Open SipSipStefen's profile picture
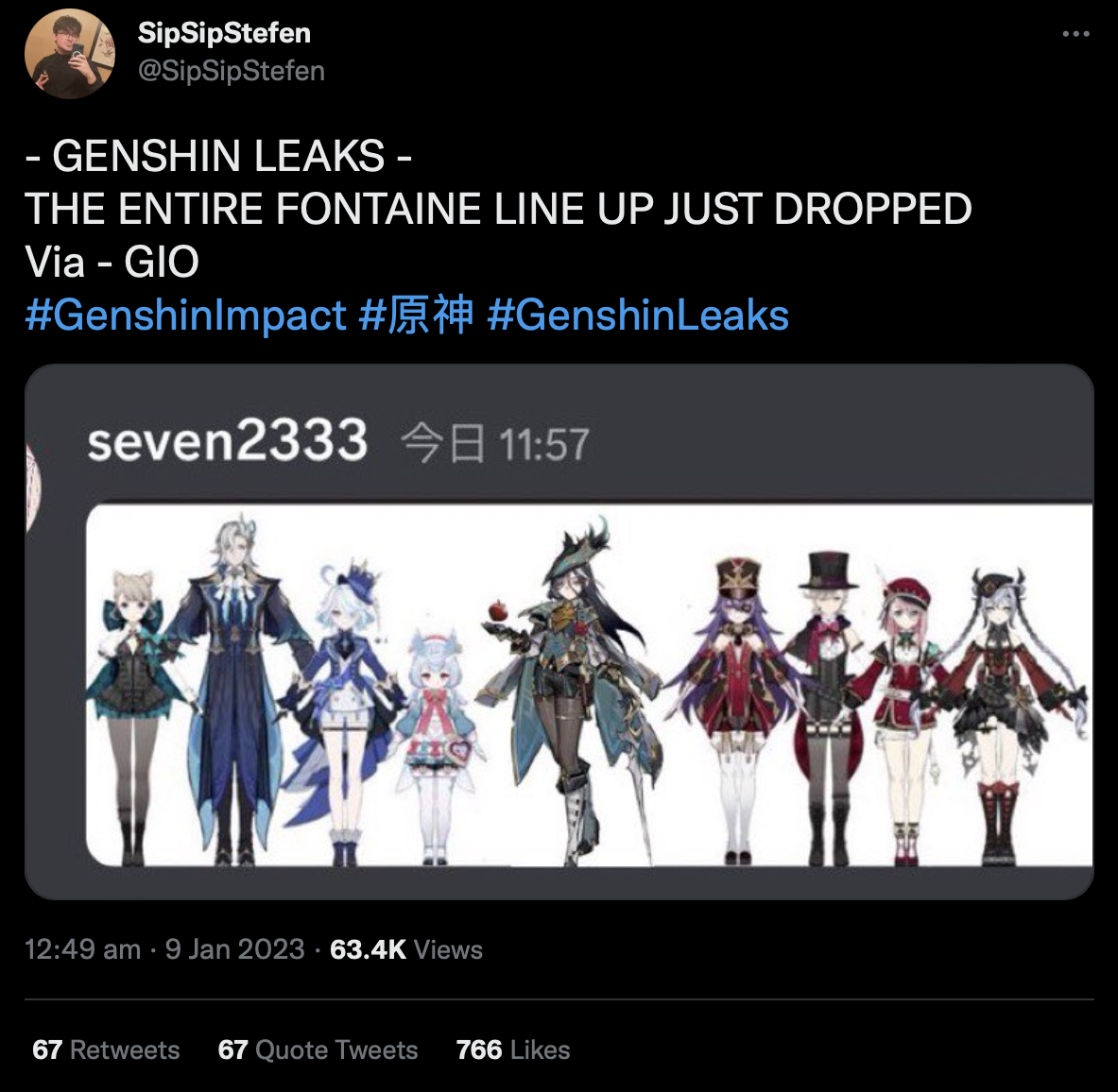 (x=70, y=54)
